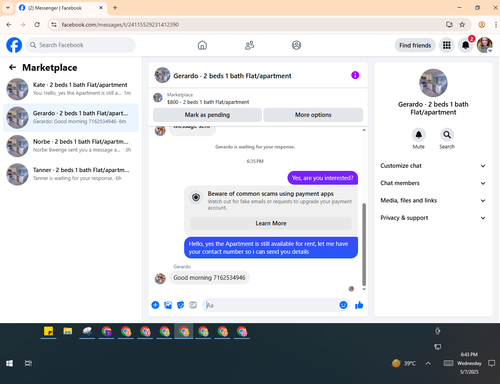Open new browser tab with plus
Screen dimensions: 500x384
click(x=115, y=8)
